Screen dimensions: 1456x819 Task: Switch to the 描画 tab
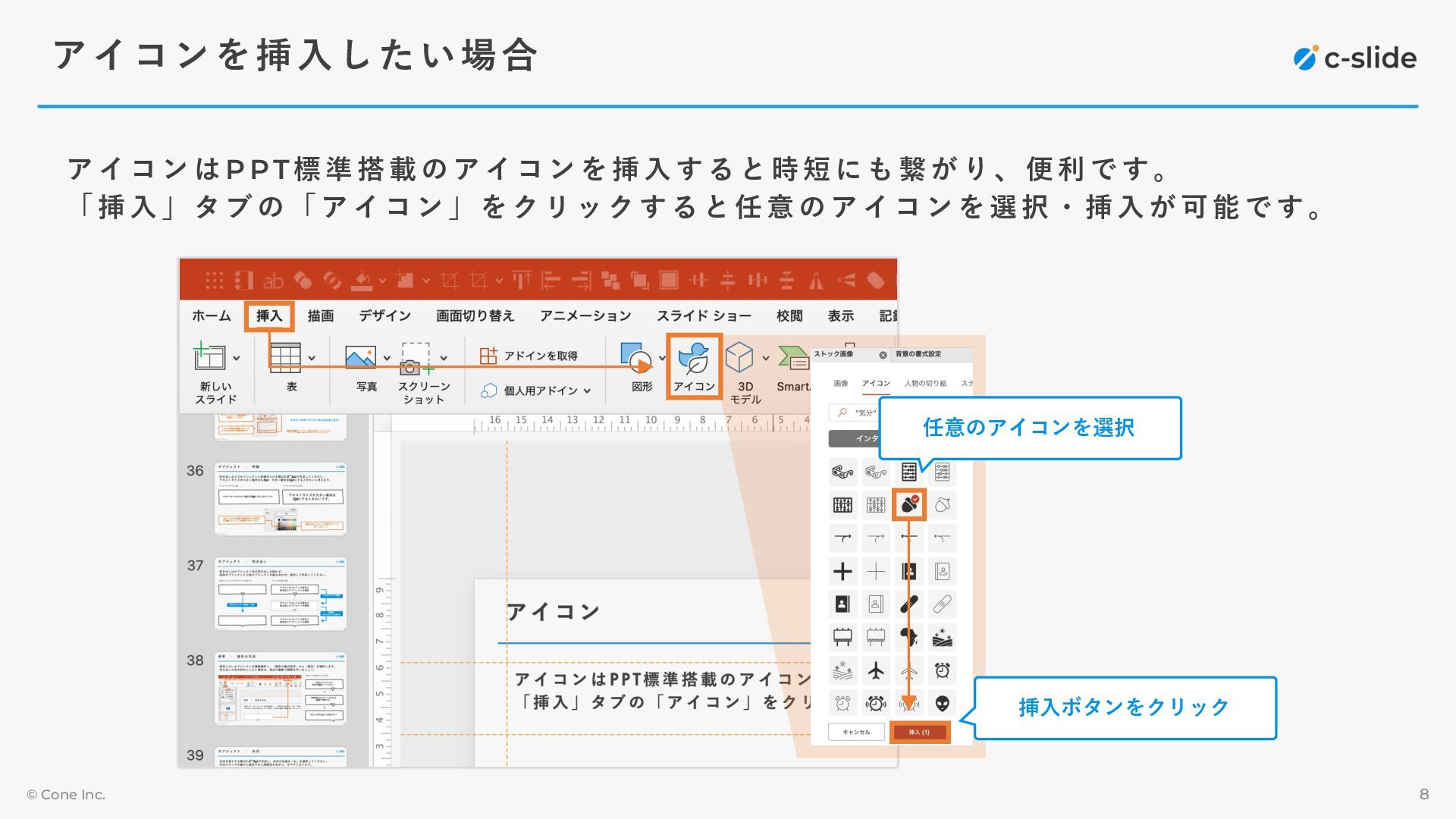point(320,315)
